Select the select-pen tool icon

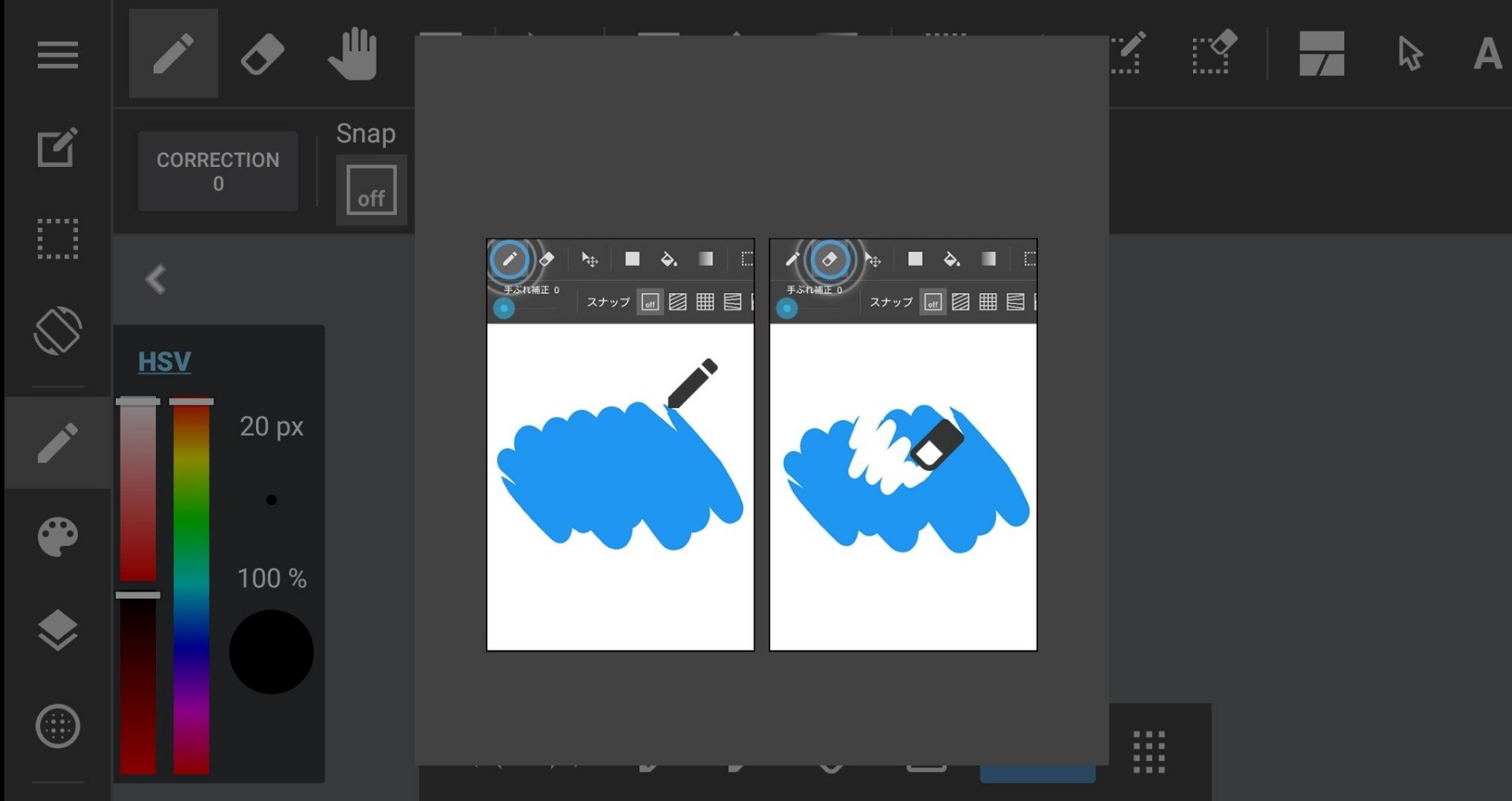coord(1128,52)
